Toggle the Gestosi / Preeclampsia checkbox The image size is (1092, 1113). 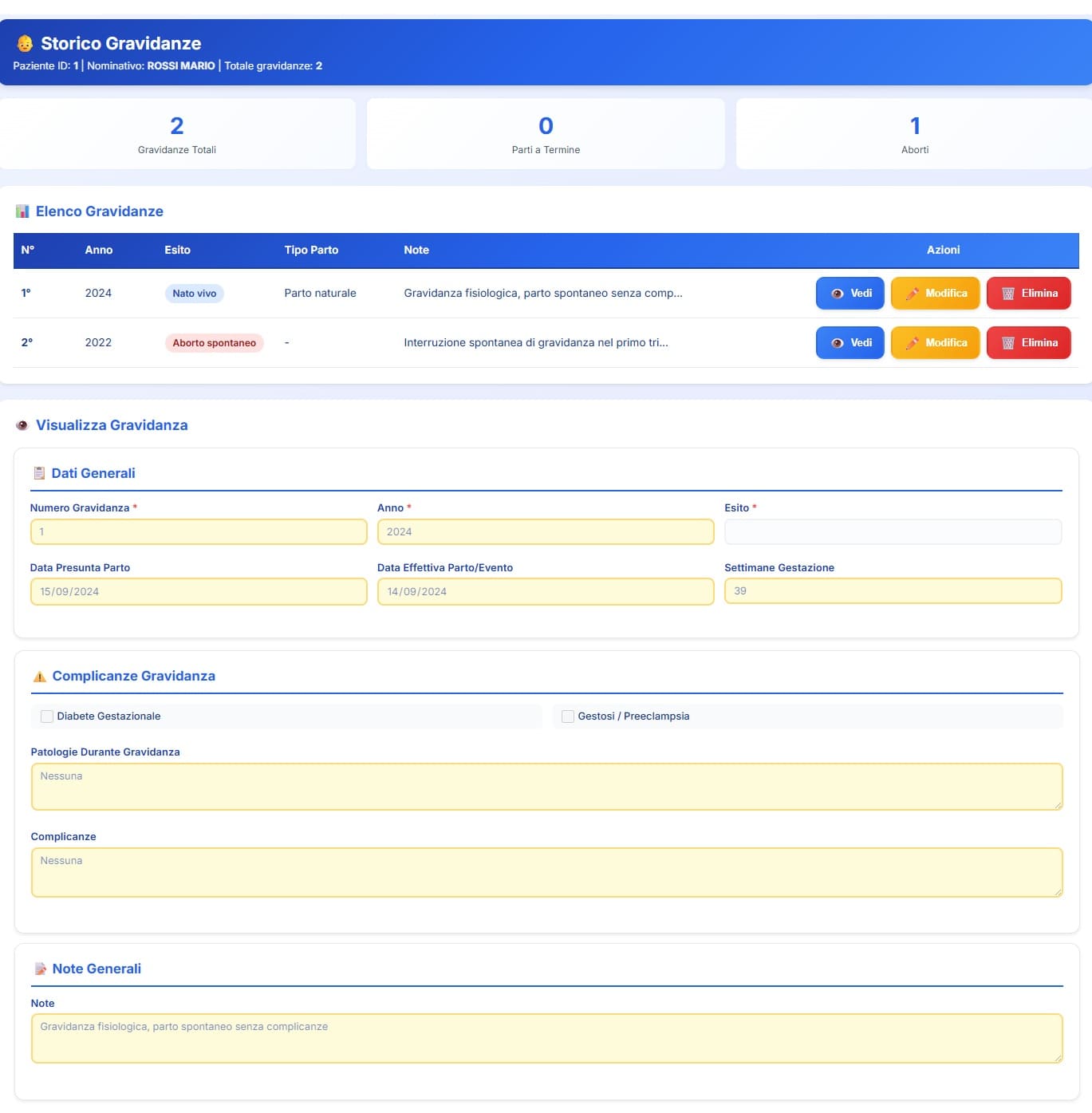[568, 716]
